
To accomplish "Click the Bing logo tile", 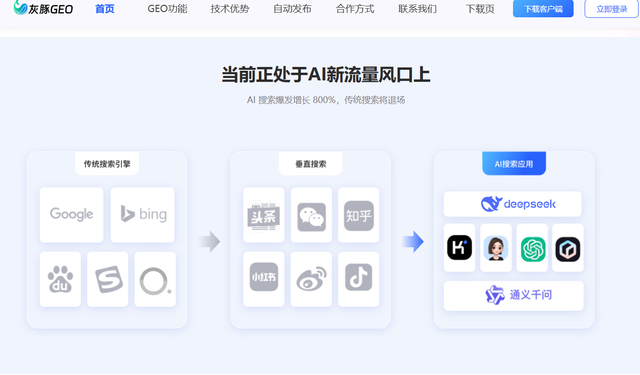I will pyautogui.click(x=142, y=215).
